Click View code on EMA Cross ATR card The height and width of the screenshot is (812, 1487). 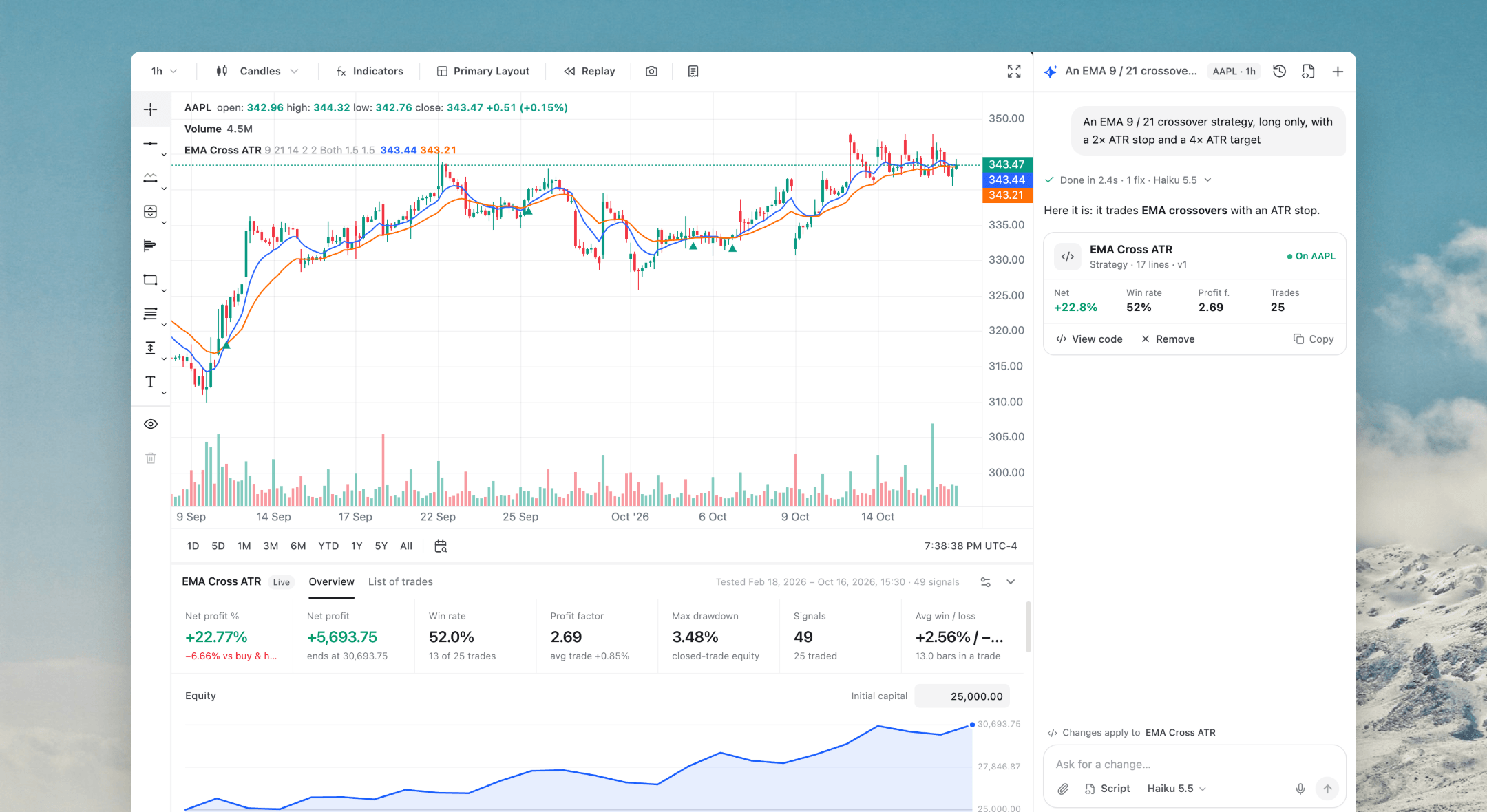1089,339
